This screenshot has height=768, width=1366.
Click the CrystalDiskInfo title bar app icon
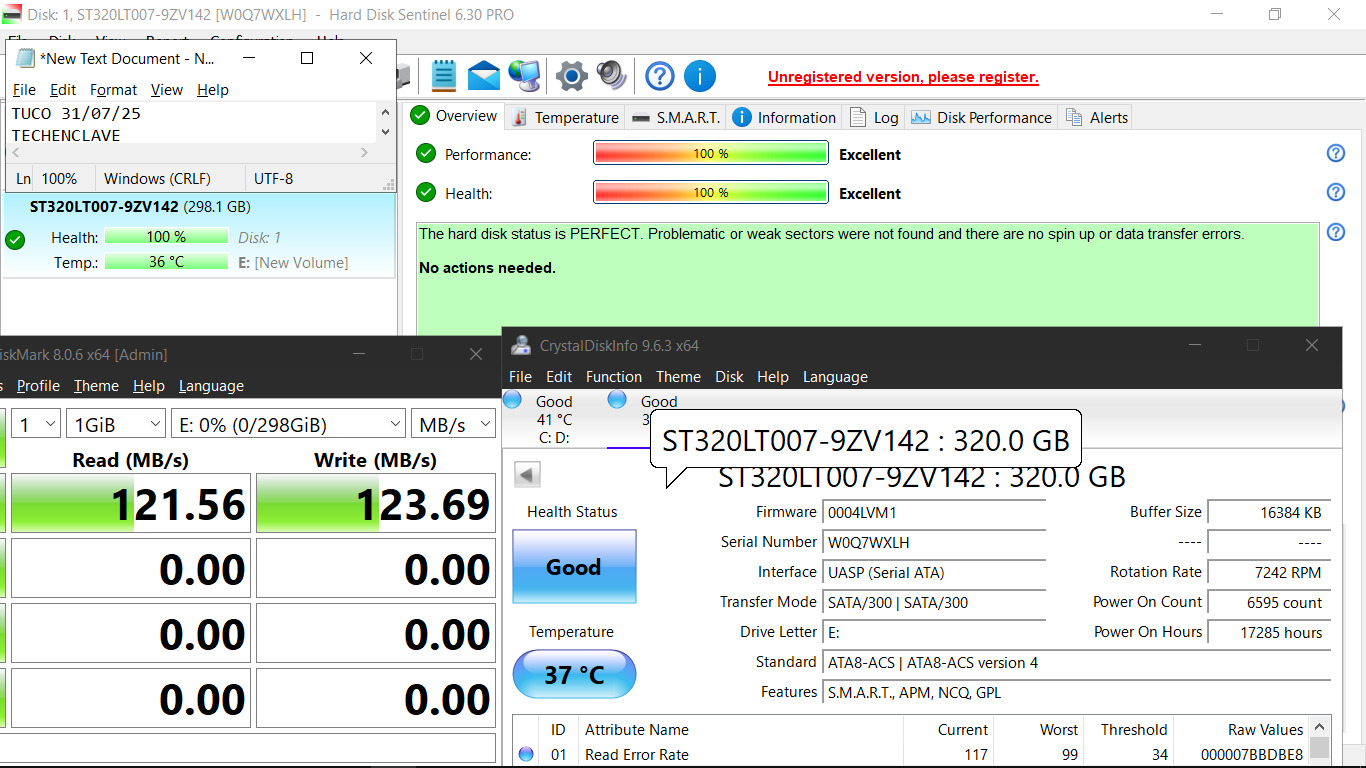[521, 345]
